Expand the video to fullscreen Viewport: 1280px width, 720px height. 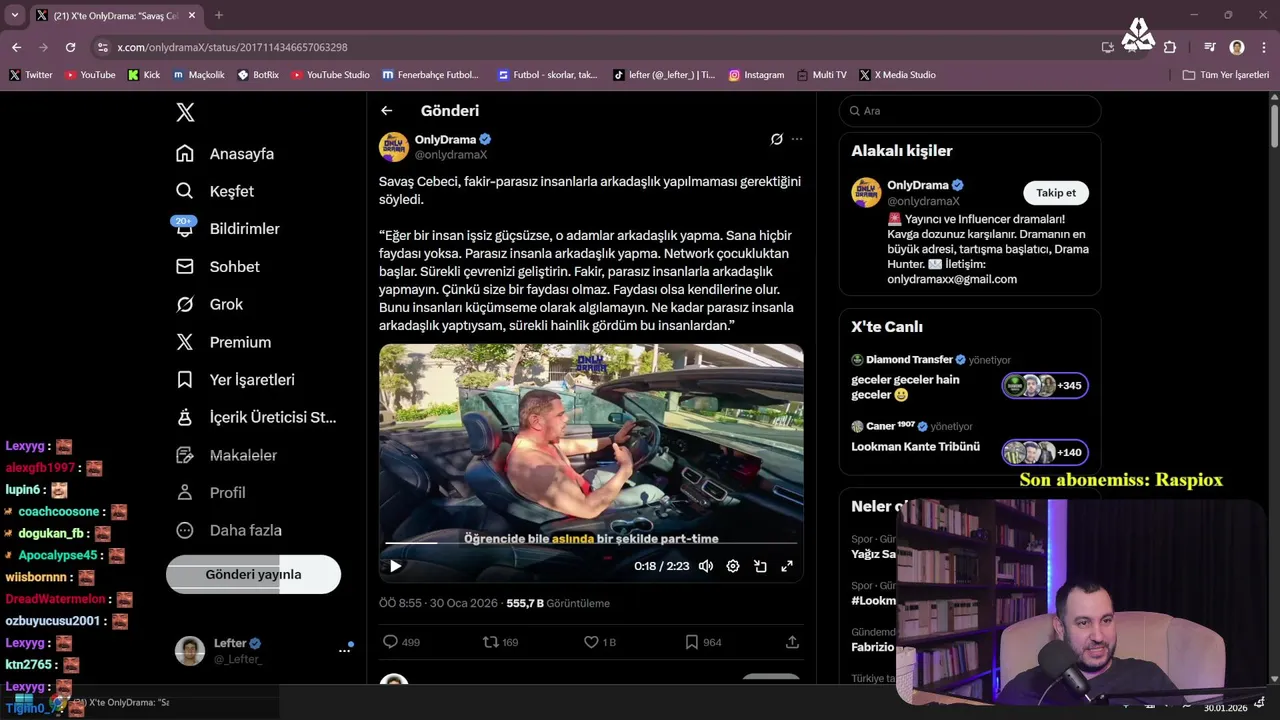coord(787,566)
